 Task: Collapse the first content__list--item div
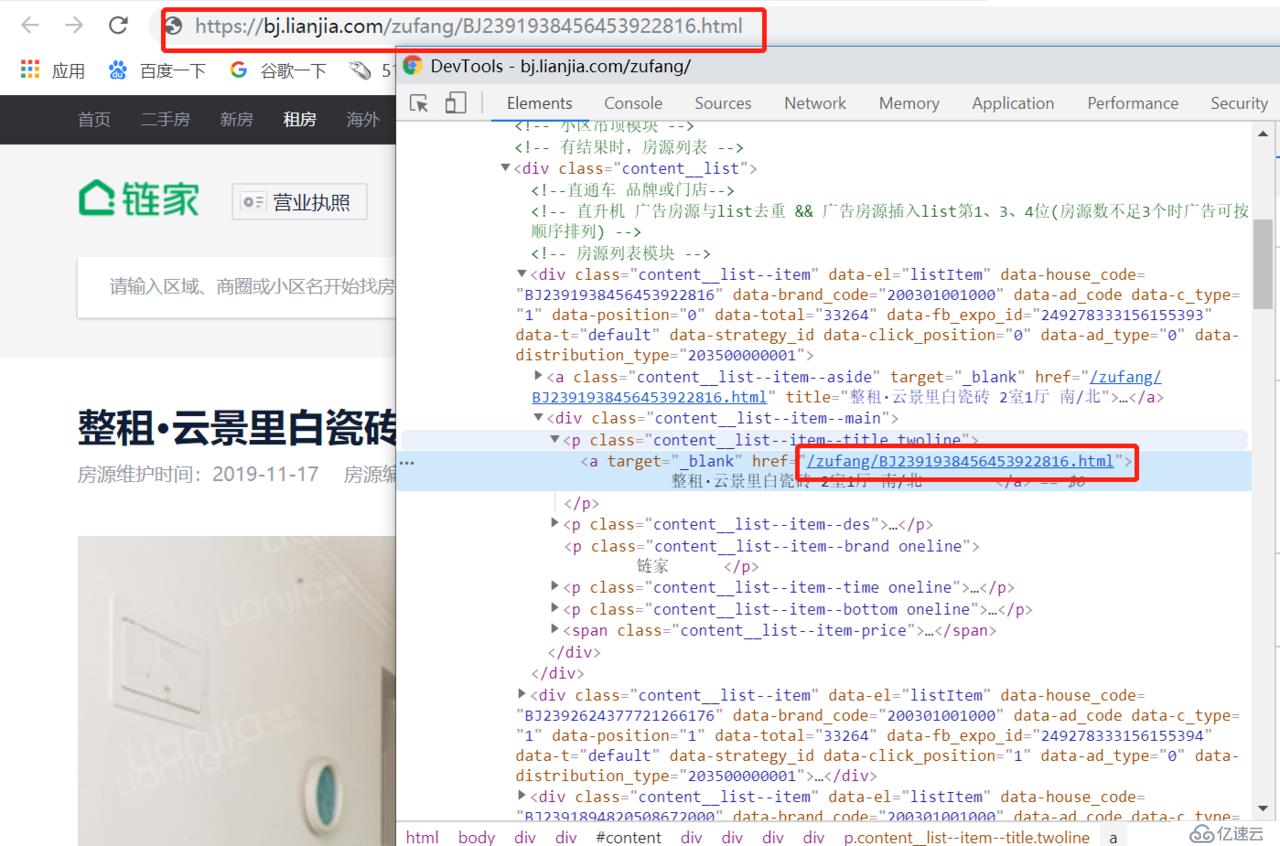click(522, 274)
